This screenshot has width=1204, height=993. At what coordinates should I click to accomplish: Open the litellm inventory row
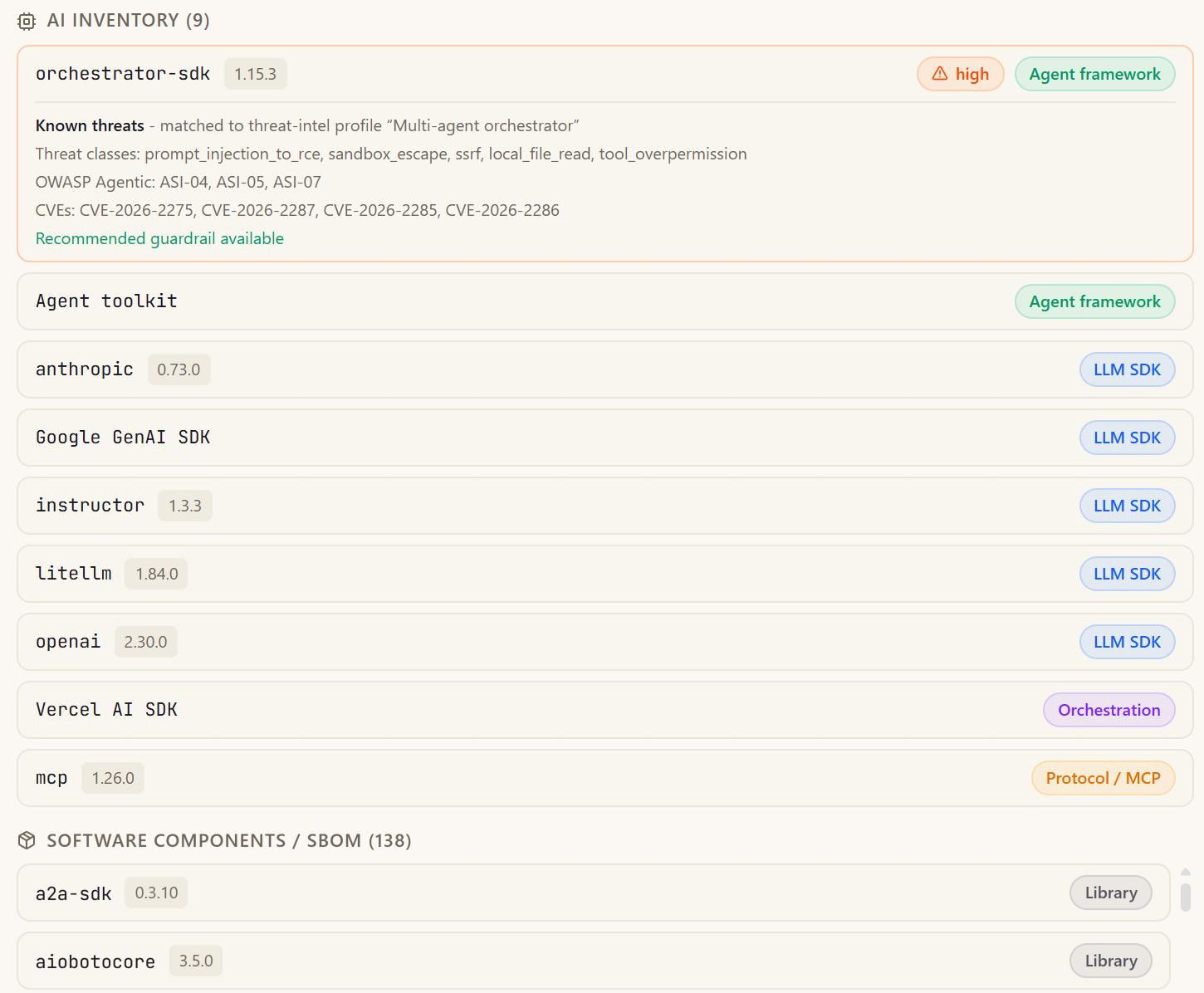pyautogui.click(x=604, y=574)
